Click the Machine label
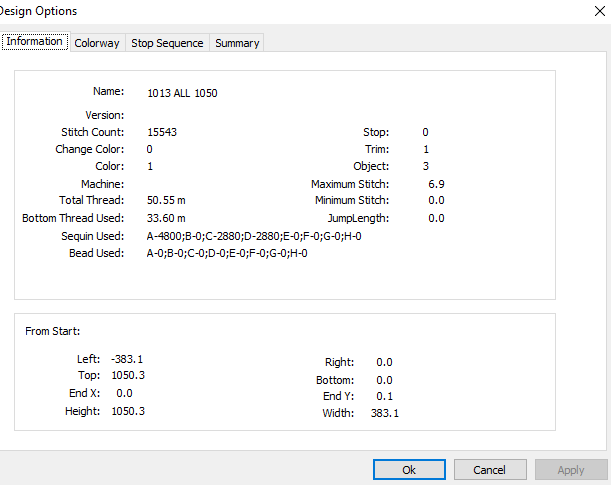Viewport: 611px width, 485px height. pos(102,184)
